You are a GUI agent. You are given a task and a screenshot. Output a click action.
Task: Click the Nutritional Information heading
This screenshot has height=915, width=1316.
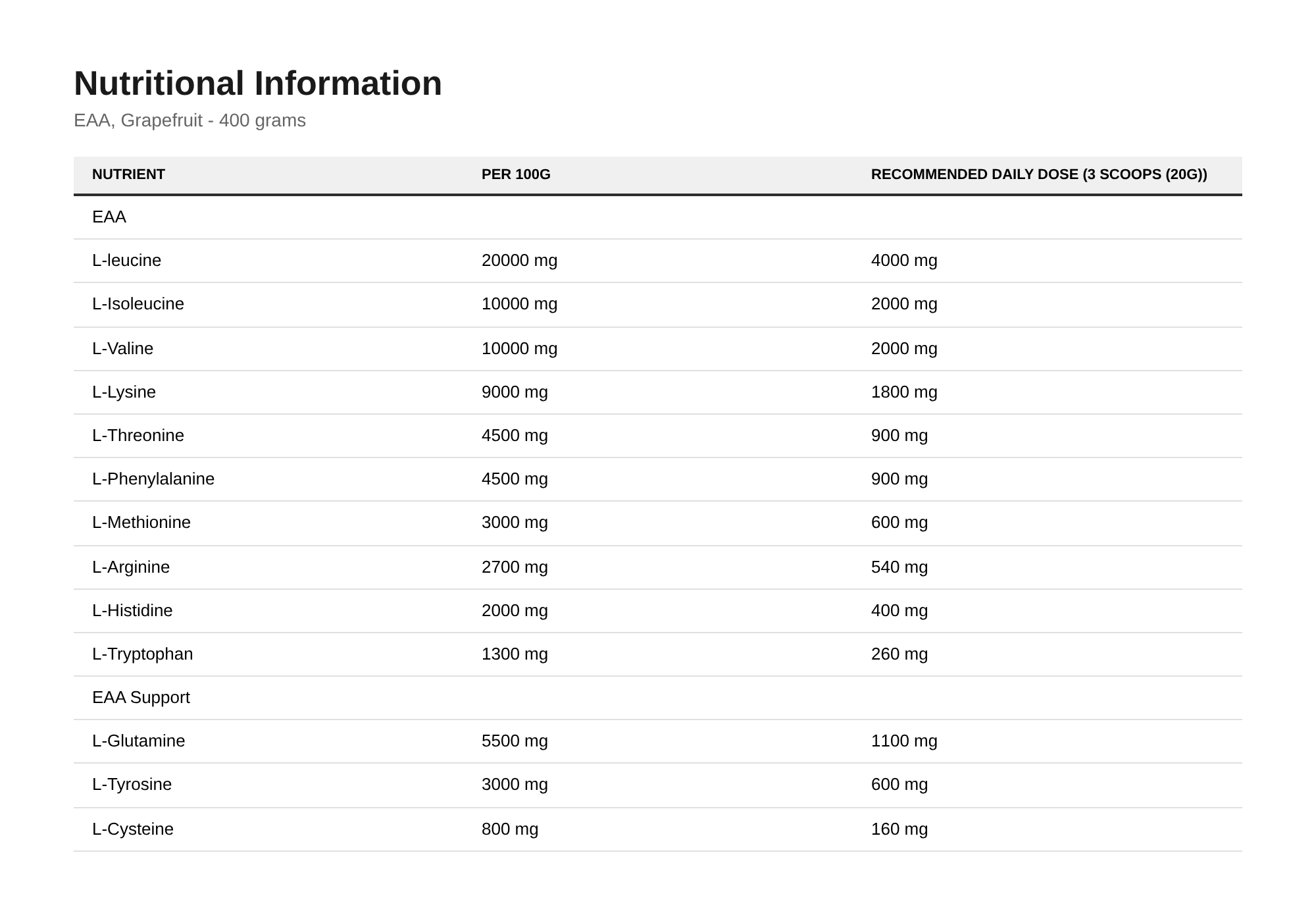point(258,84)
